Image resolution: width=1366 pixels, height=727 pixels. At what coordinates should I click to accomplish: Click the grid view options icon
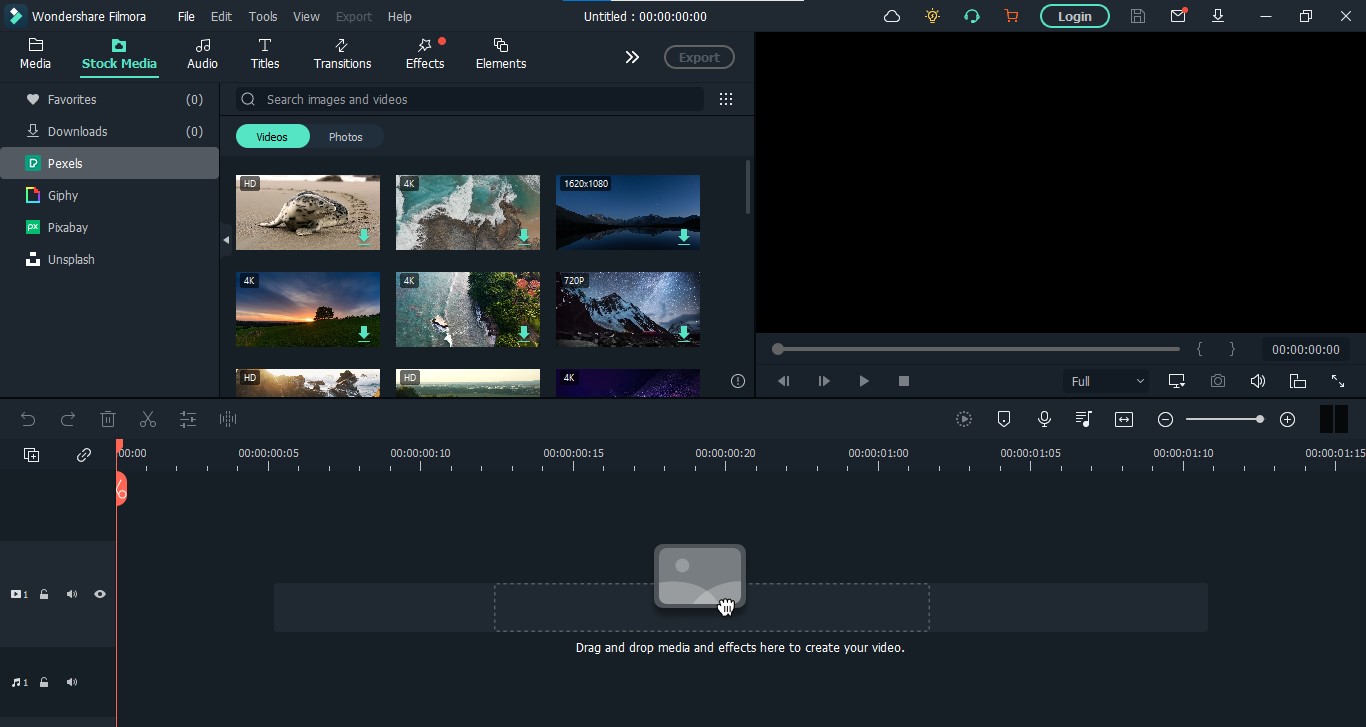726,99
